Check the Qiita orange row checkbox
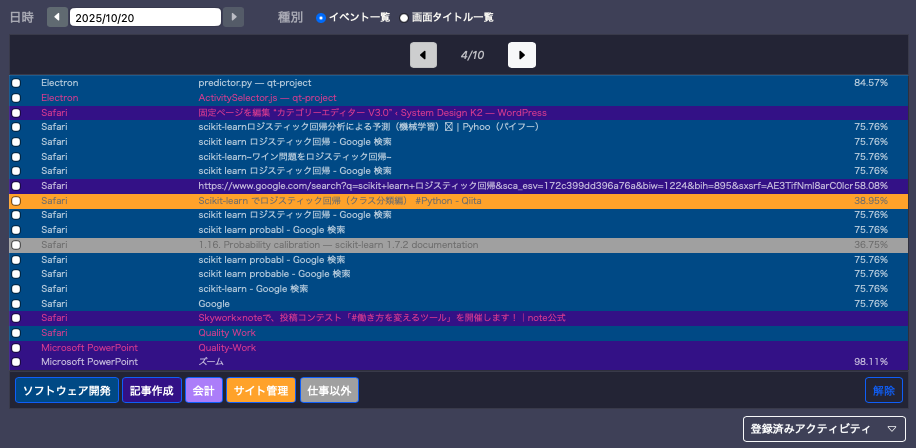 (16, 201)
